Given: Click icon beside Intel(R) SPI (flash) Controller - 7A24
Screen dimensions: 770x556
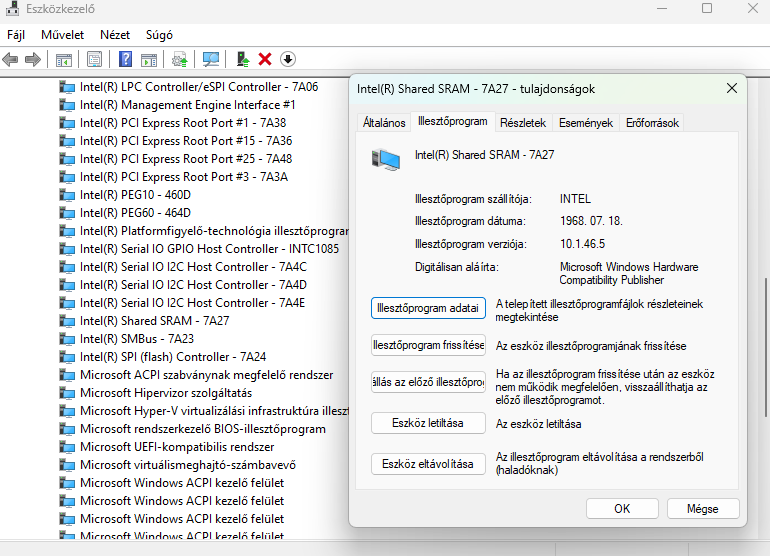Looking at the screenshot, I should point(67,357).
